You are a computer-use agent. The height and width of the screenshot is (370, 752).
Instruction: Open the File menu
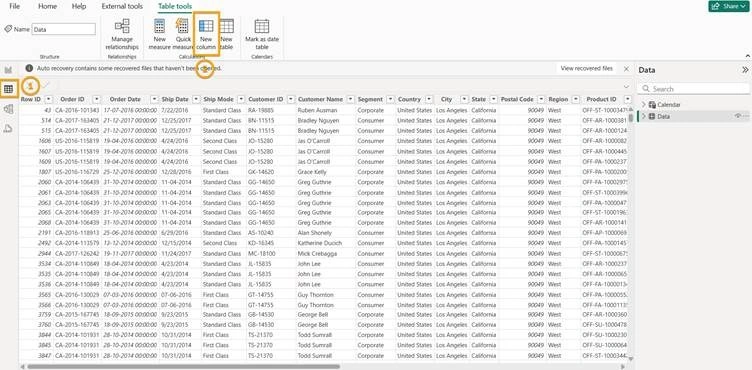[x=14, y=6]
